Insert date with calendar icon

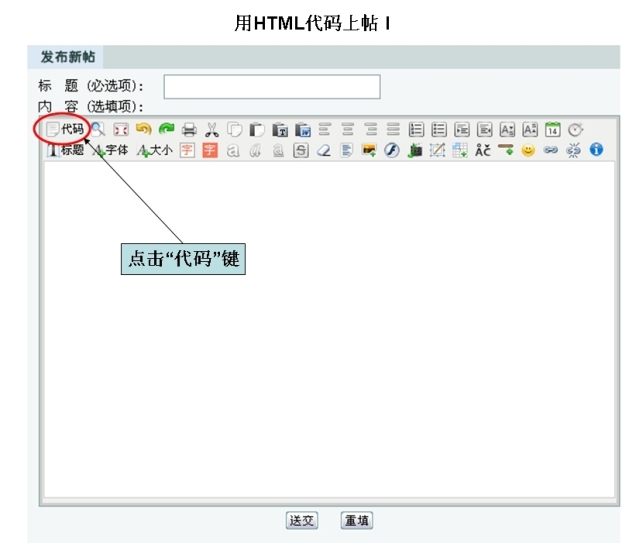pos(552,129)
